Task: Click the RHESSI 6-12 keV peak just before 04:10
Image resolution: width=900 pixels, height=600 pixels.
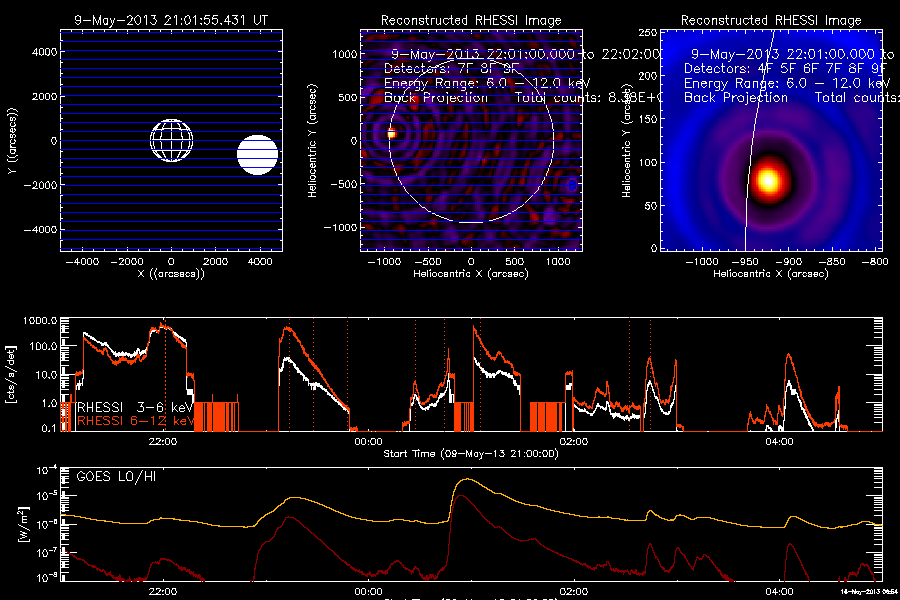Action: tap(790, 356)
